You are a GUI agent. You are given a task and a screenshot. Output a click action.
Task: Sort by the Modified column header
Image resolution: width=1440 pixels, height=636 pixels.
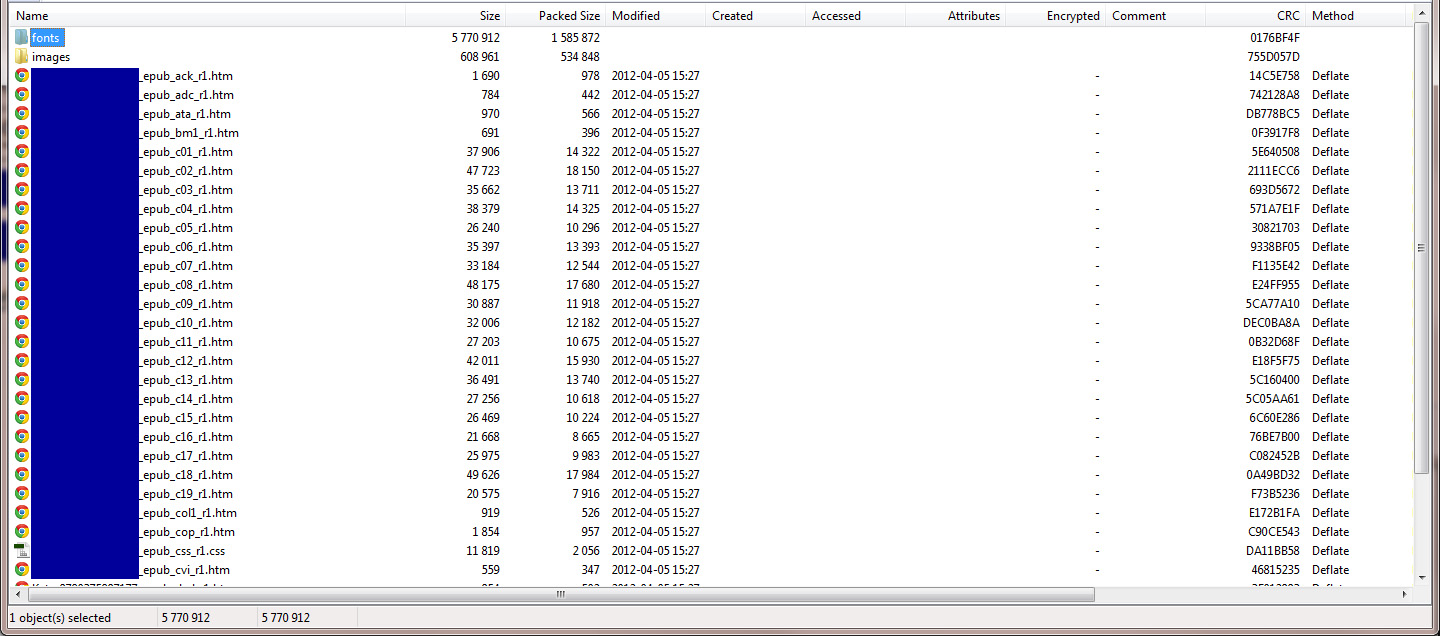[656, 16]
